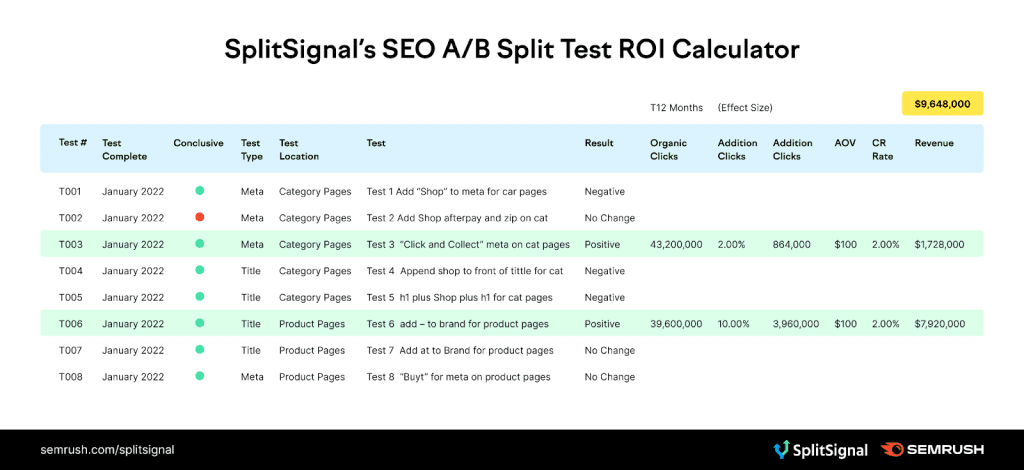
Task: Click the green conclusive dot for T005
Action: click(199, 297)
